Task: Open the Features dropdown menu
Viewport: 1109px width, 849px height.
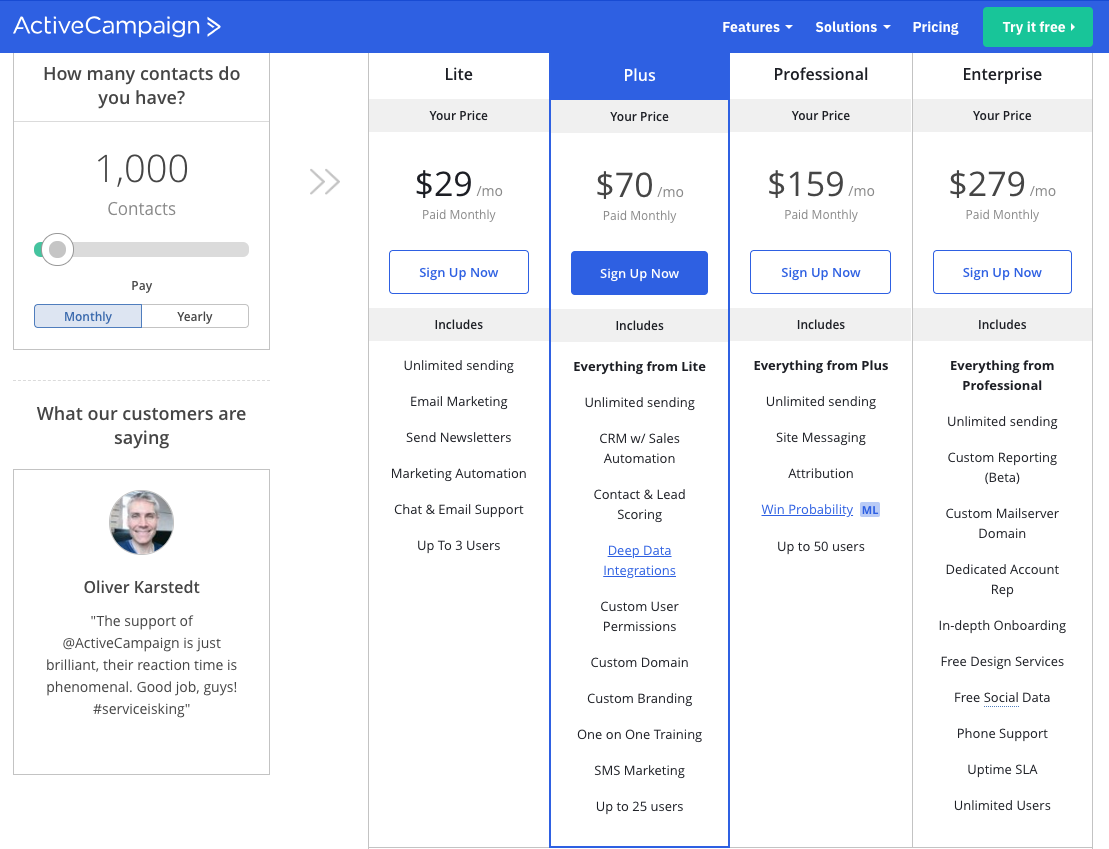Action: coord(757,27)
